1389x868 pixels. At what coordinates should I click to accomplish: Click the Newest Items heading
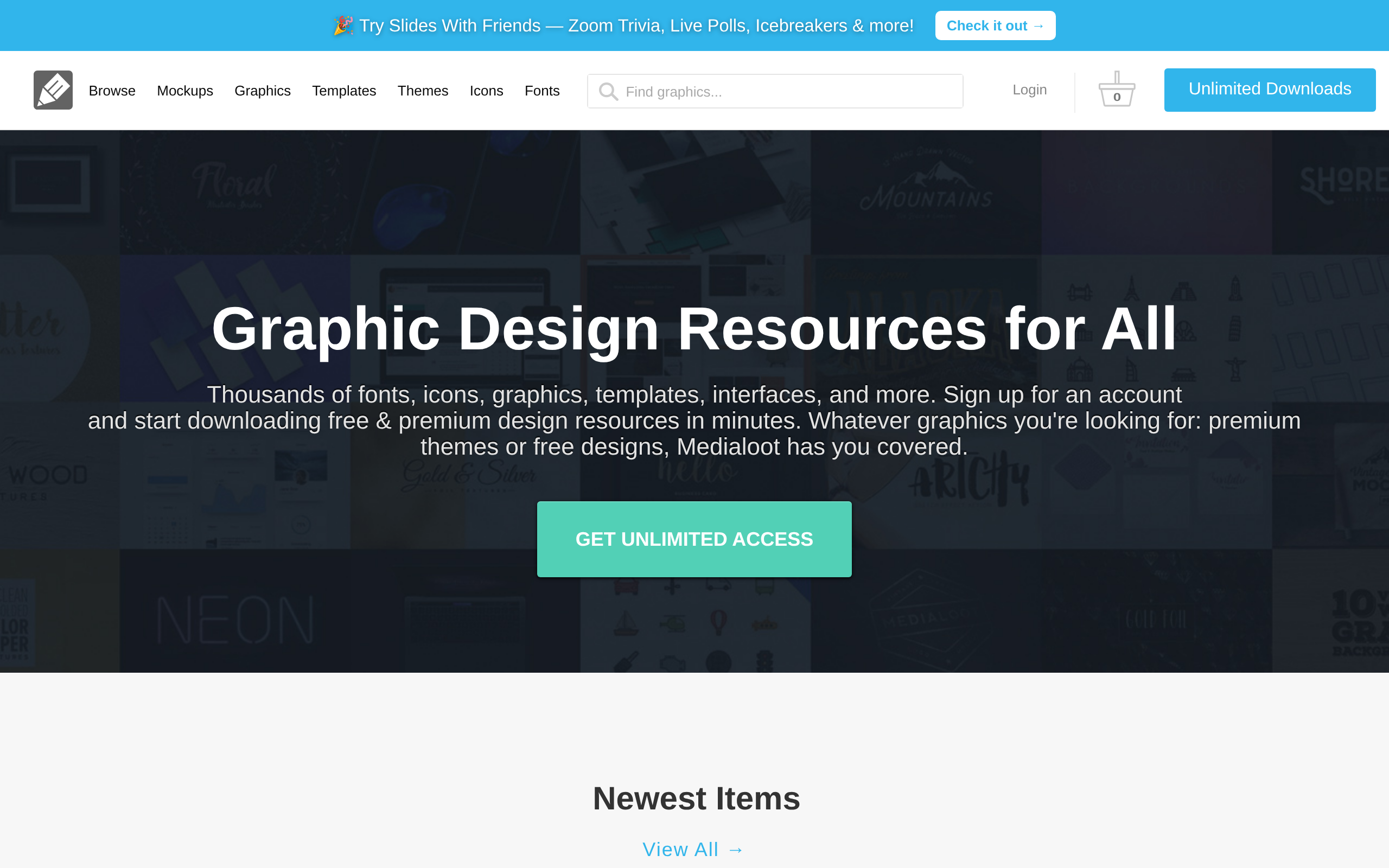point(696,798)
